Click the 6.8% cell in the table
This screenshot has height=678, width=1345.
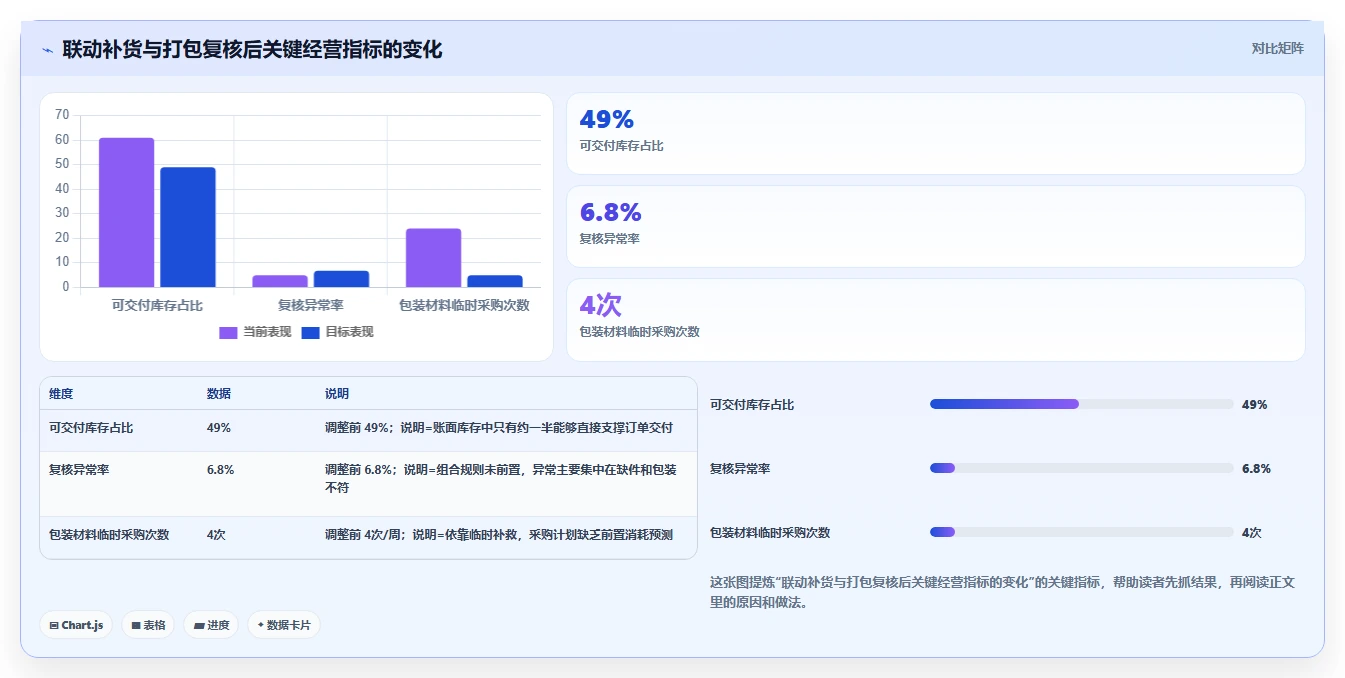coord(221,470)
